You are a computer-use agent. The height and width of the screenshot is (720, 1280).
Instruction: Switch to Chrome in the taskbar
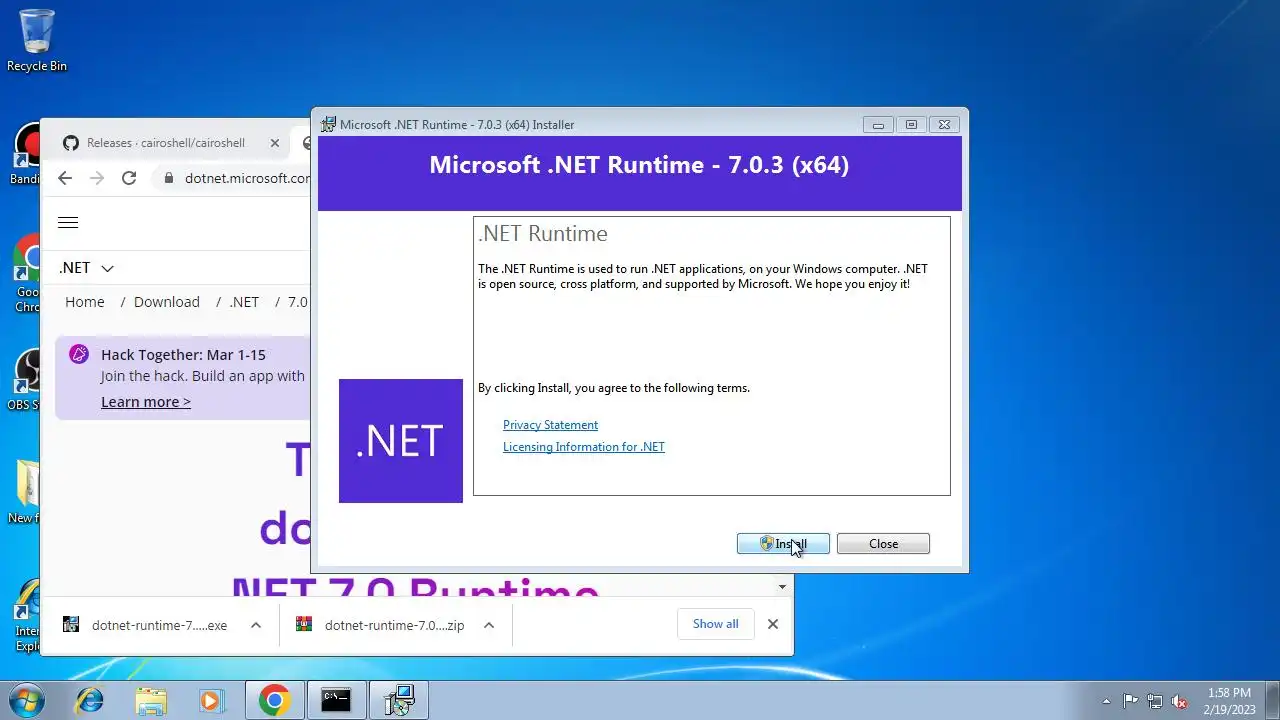coord(275,700)
